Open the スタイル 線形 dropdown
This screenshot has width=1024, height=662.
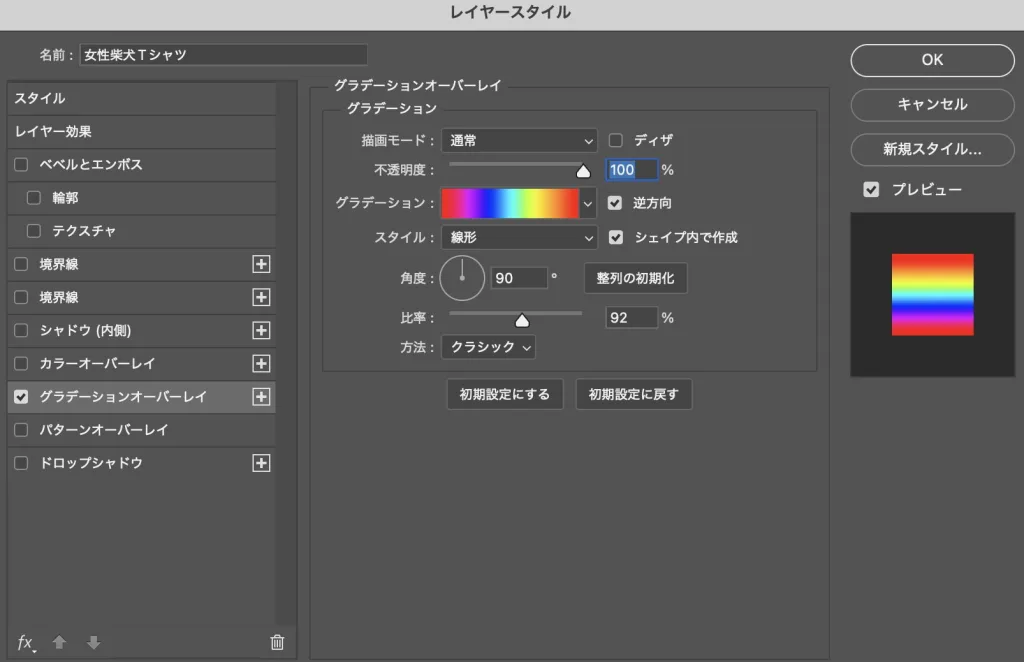[x=518, y=238]
